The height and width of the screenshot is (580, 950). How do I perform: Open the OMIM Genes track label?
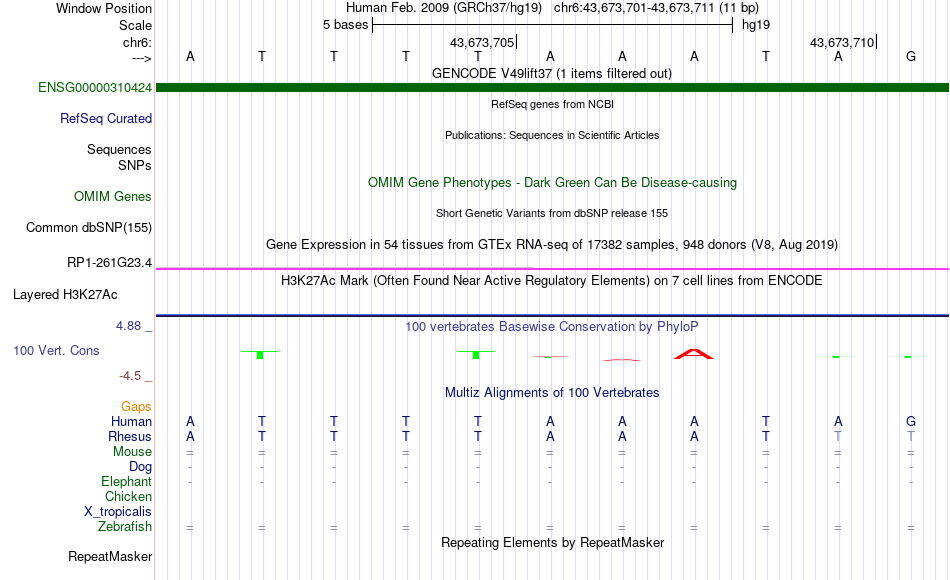point(113,196)
